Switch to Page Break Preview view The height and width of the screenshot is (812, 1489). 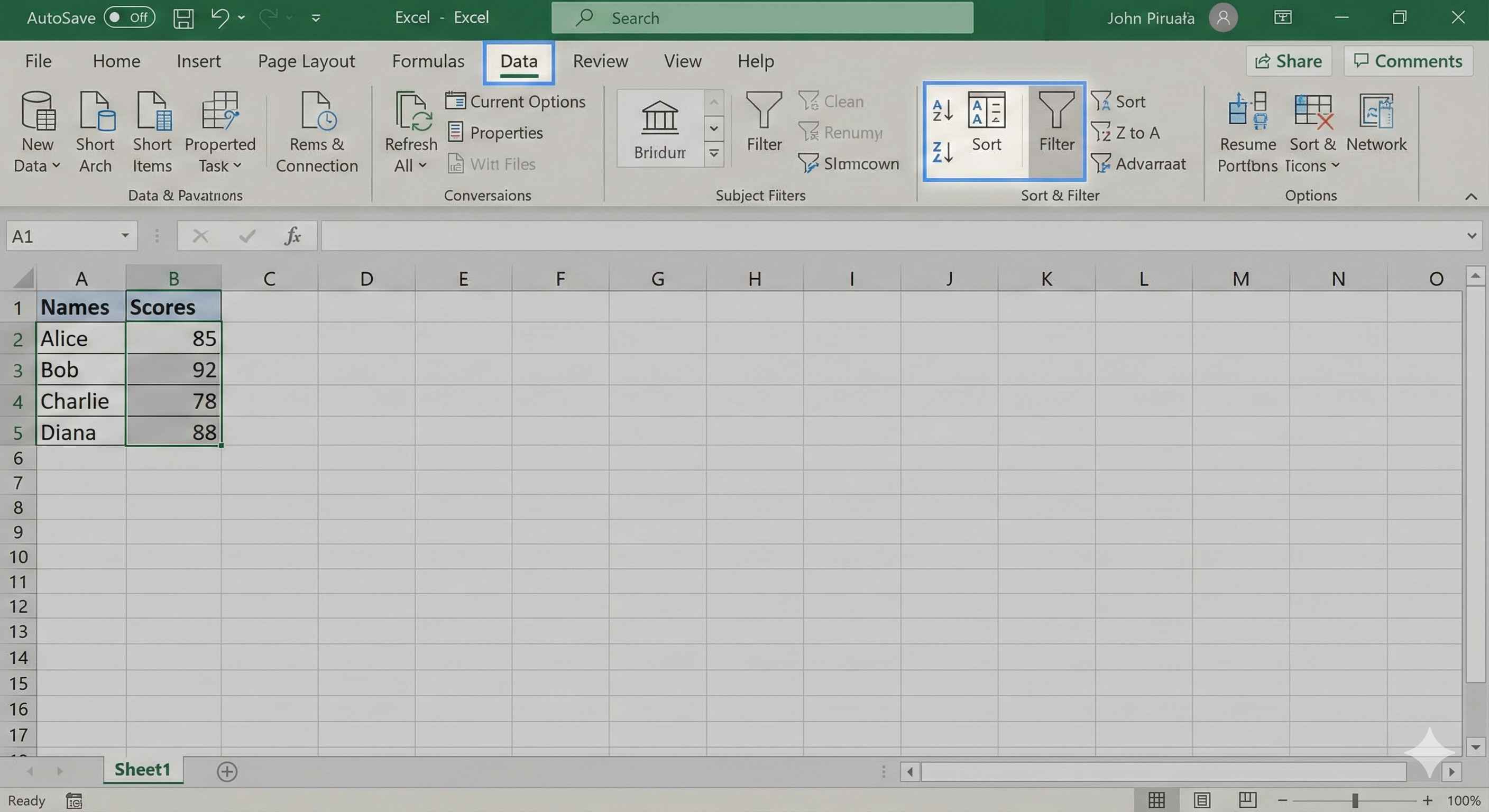click(1247, 800)
